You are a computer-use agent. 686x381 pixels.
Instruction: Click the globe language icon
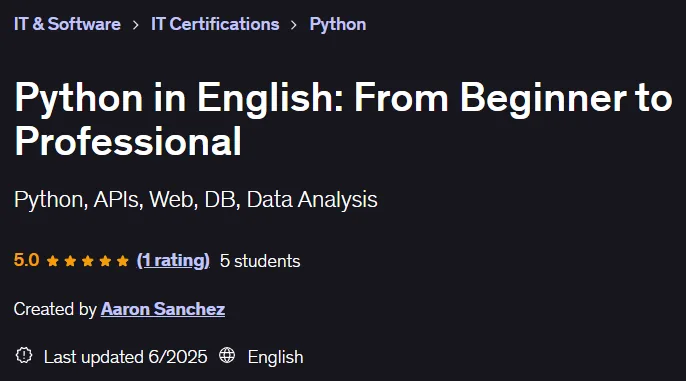(227, 355)
